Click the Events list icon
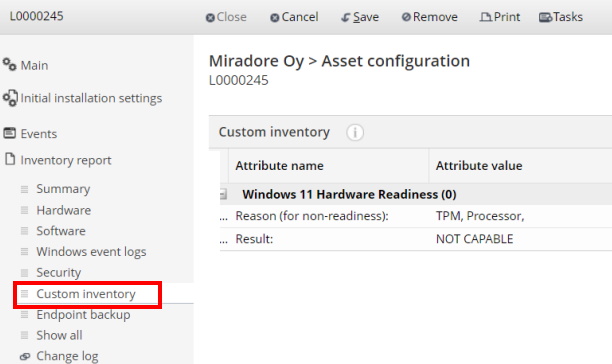This screenshot has width=612, height=364. click(x=10, y=133)
